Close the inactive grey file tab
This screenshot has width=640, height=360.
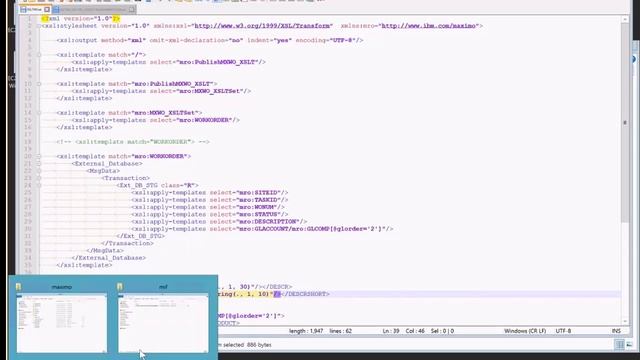coord(131,9)
